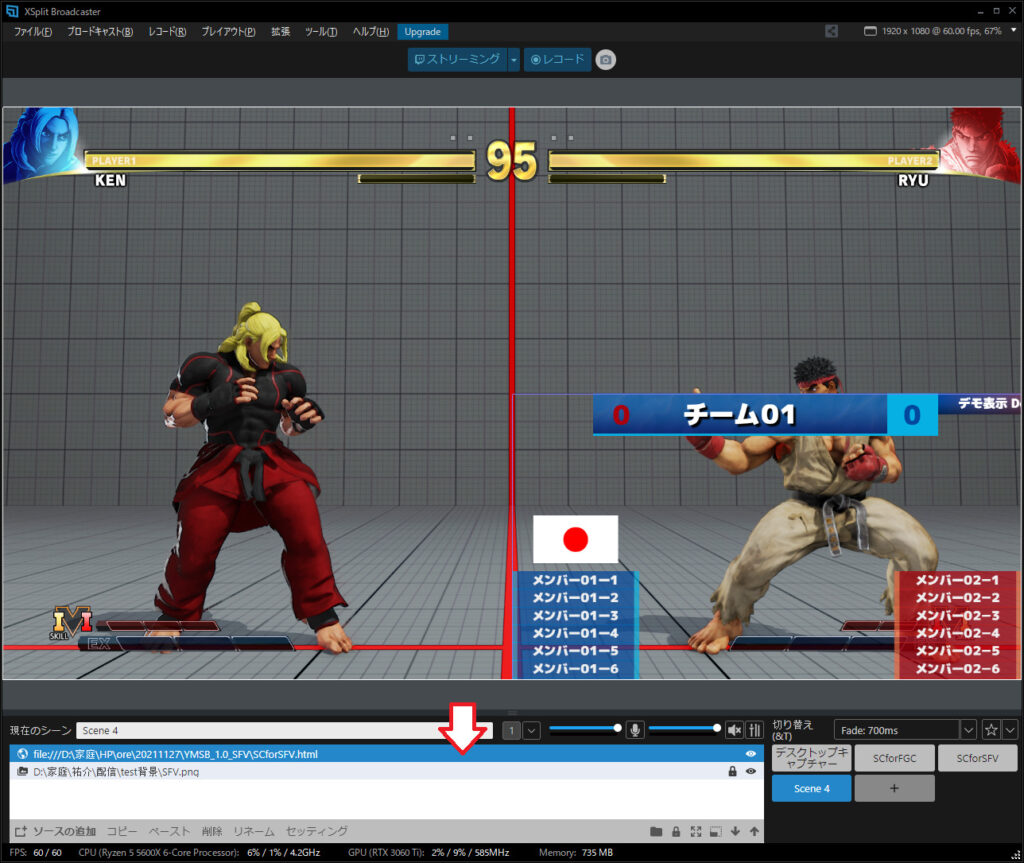Click コピー in source toolbar
The height and width of the screenshot is (863, 1024).
pyautogui.click(x=122, y=831)
